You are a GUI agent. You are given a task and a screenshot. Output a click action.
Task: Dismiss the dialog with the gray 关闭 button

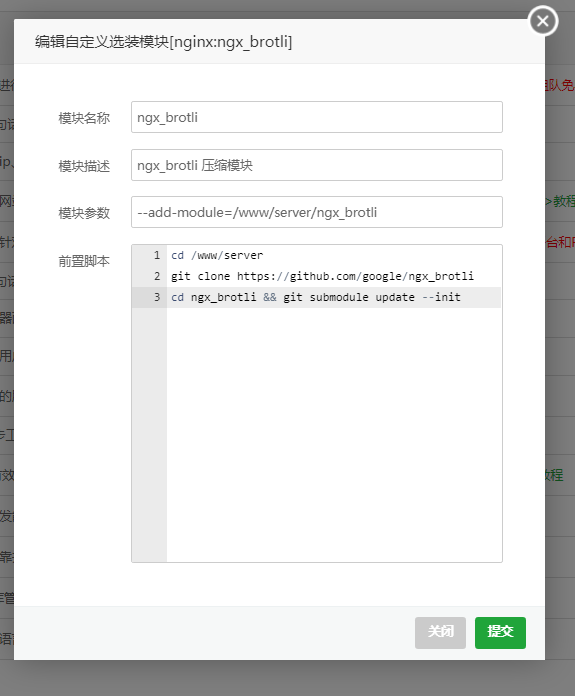[x=440, y=633]
